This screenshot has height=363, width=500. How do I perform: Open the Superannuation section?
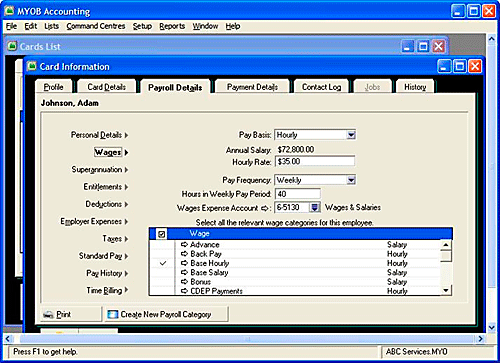100,170
